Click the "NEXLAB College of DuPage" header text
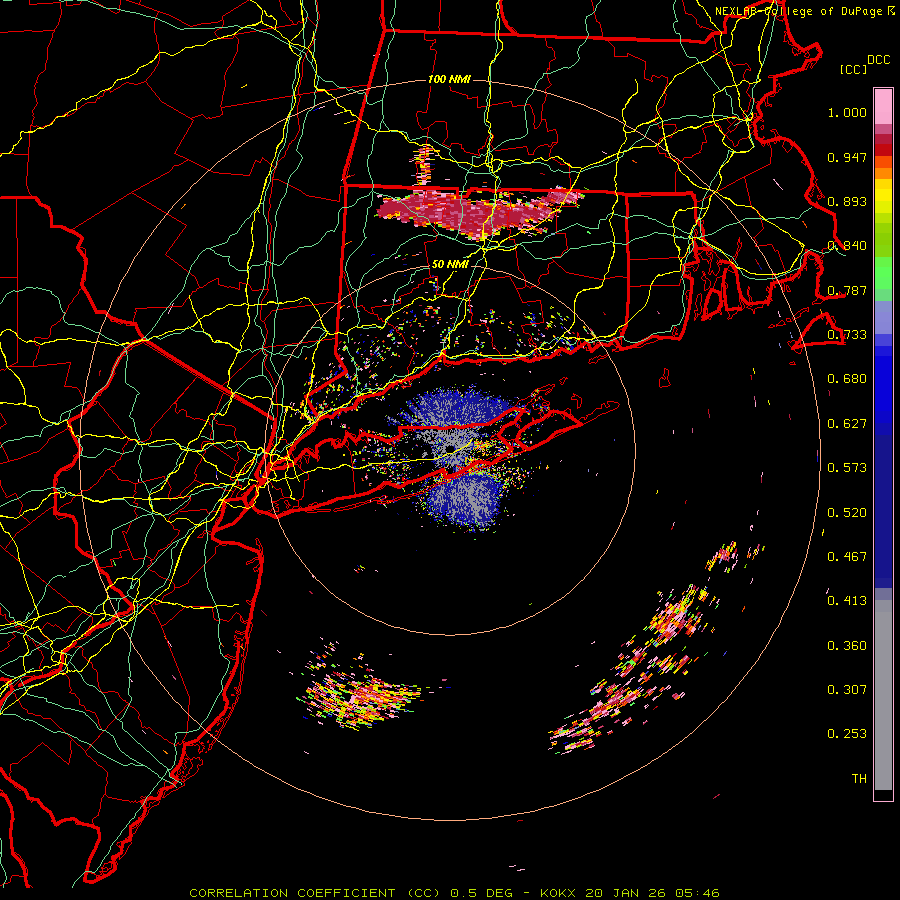The image size is (900, 900). pos(798,11)
